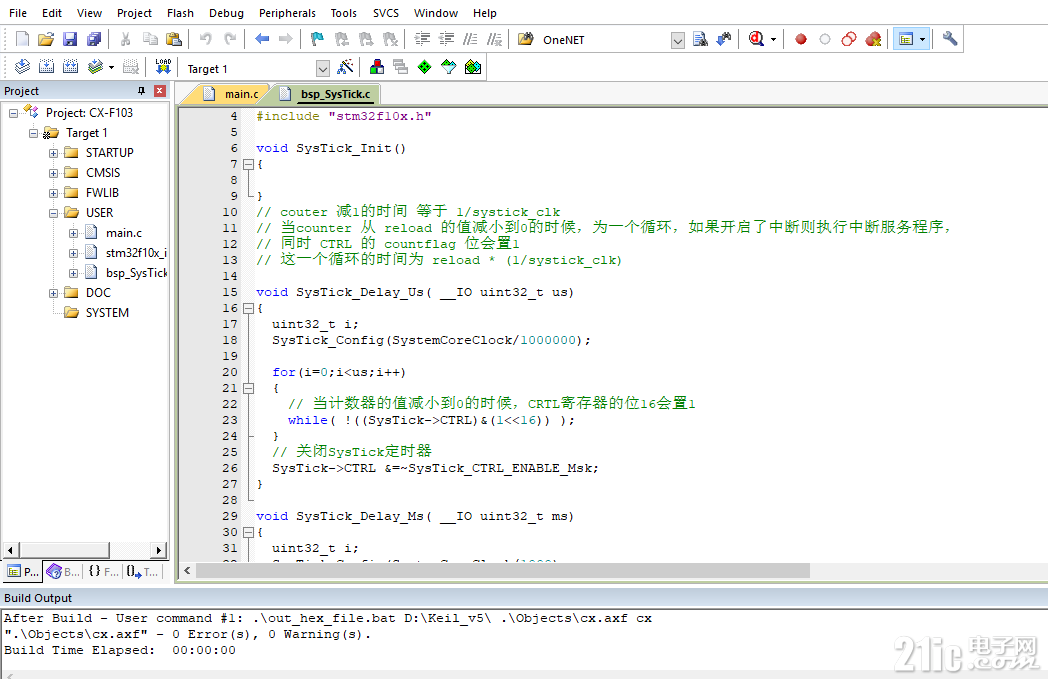Open the OneNET find dropdown arrow

click(678, 40)
